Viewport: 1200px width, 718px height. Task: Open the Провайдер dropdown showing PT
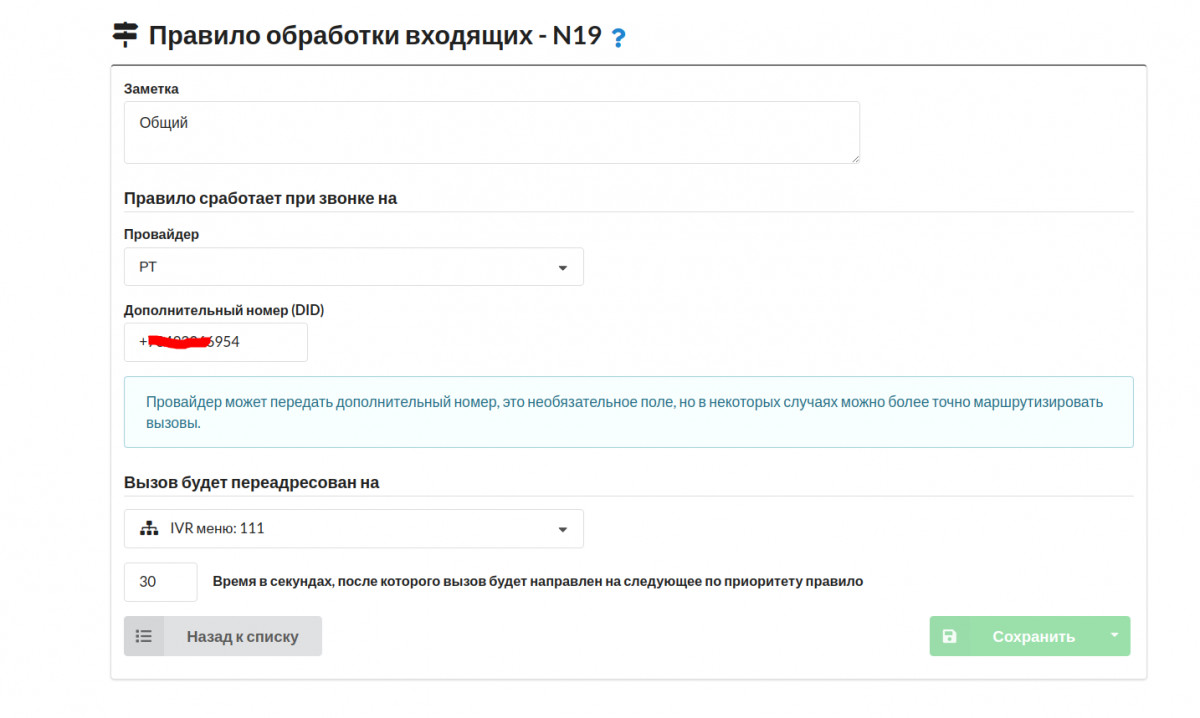click(x=340, y=267)
